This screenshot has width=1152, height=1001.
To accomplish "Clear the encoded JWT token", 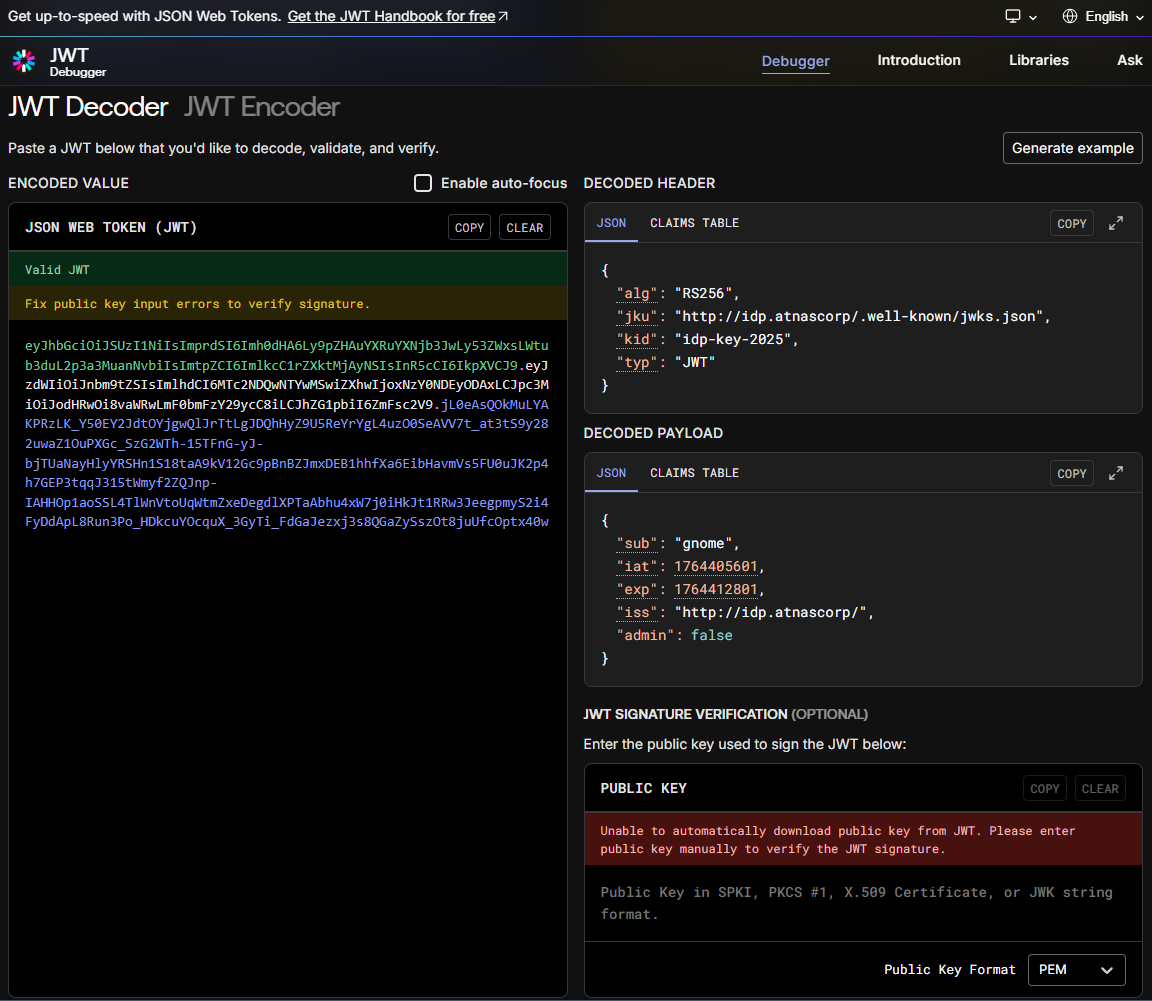I will tap(524, 228).
